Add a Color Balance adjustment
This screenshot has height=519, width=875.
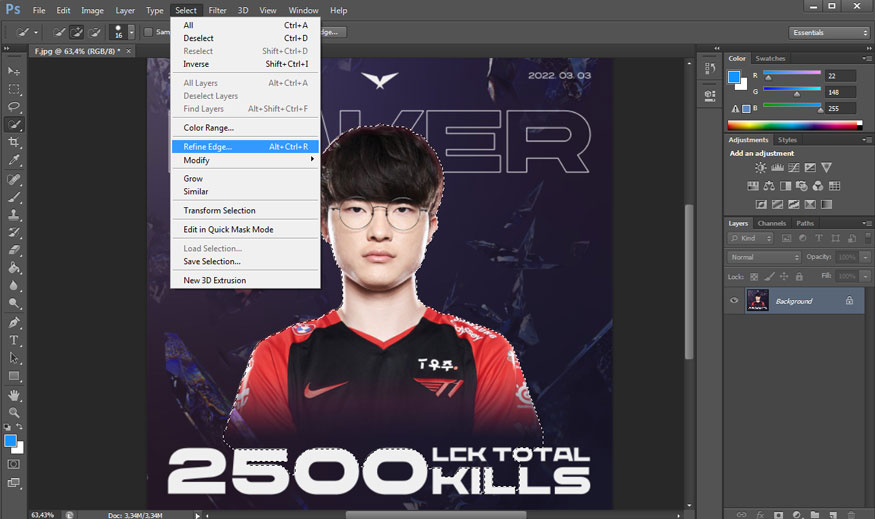coord(769,186)
